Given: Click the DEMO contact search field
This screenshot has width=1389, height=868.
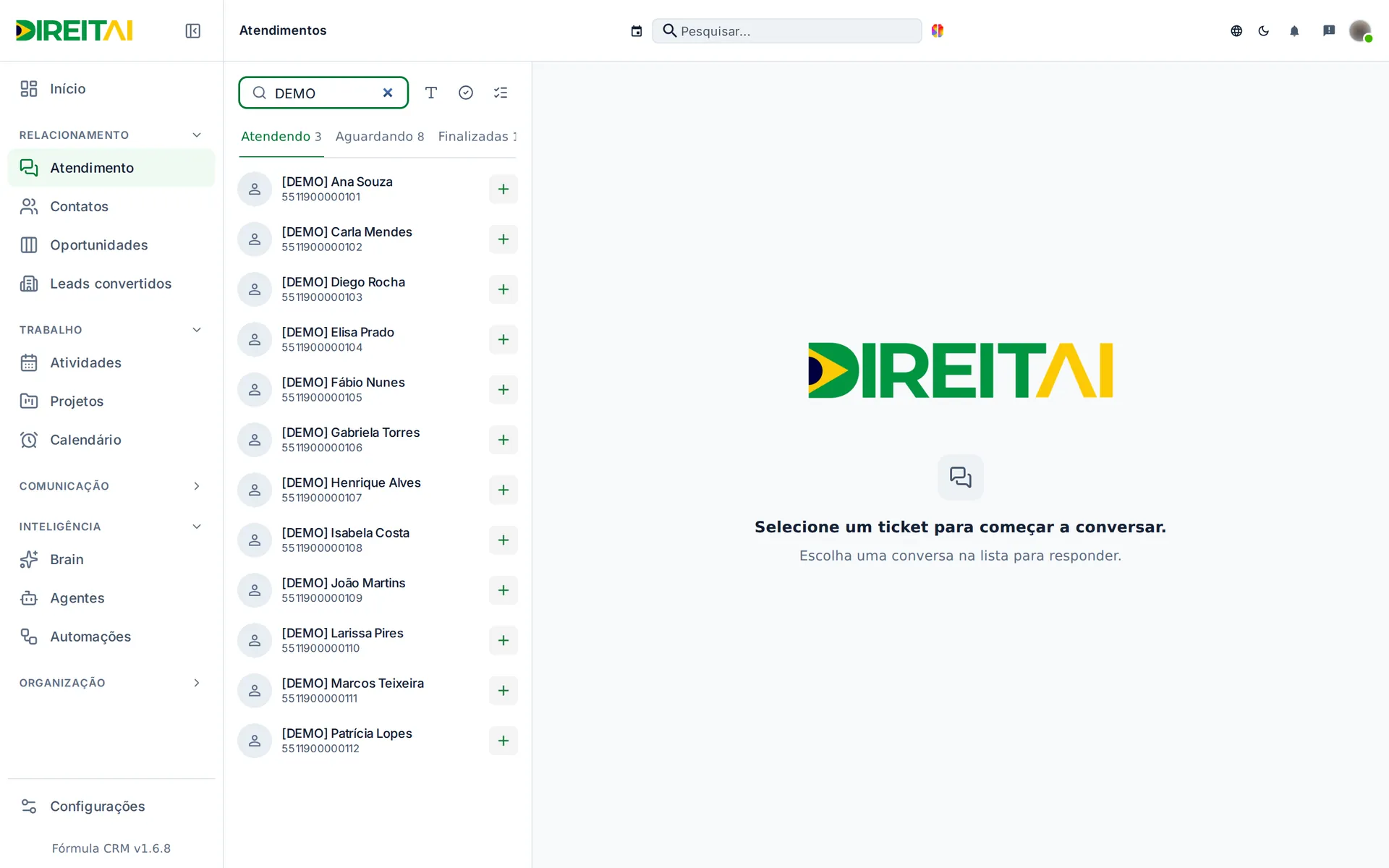Looking at the screenshot, I should click(x=323, y=93).
